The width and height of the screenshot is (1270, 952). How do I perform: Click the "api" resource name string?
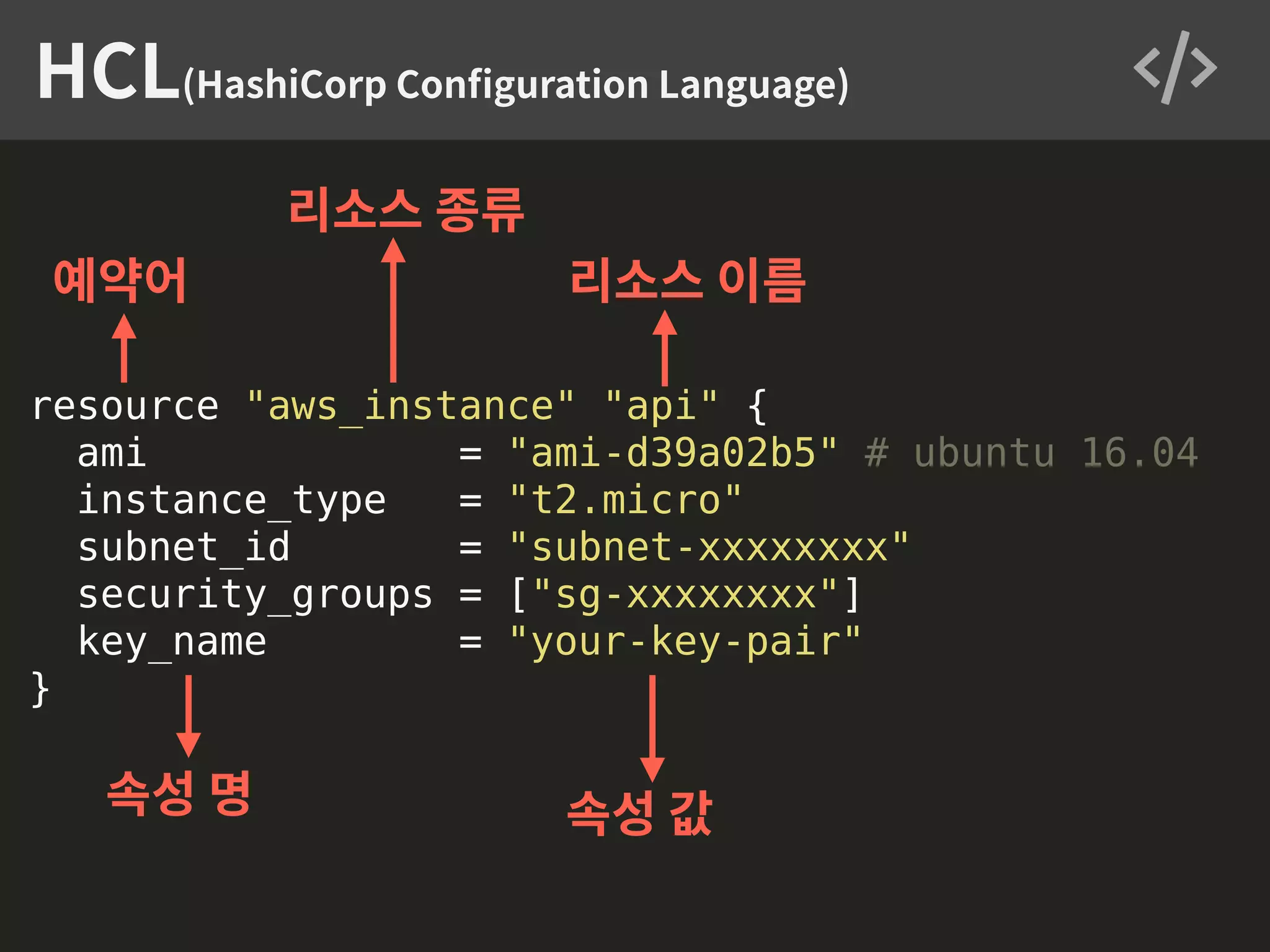pos(661,408)
